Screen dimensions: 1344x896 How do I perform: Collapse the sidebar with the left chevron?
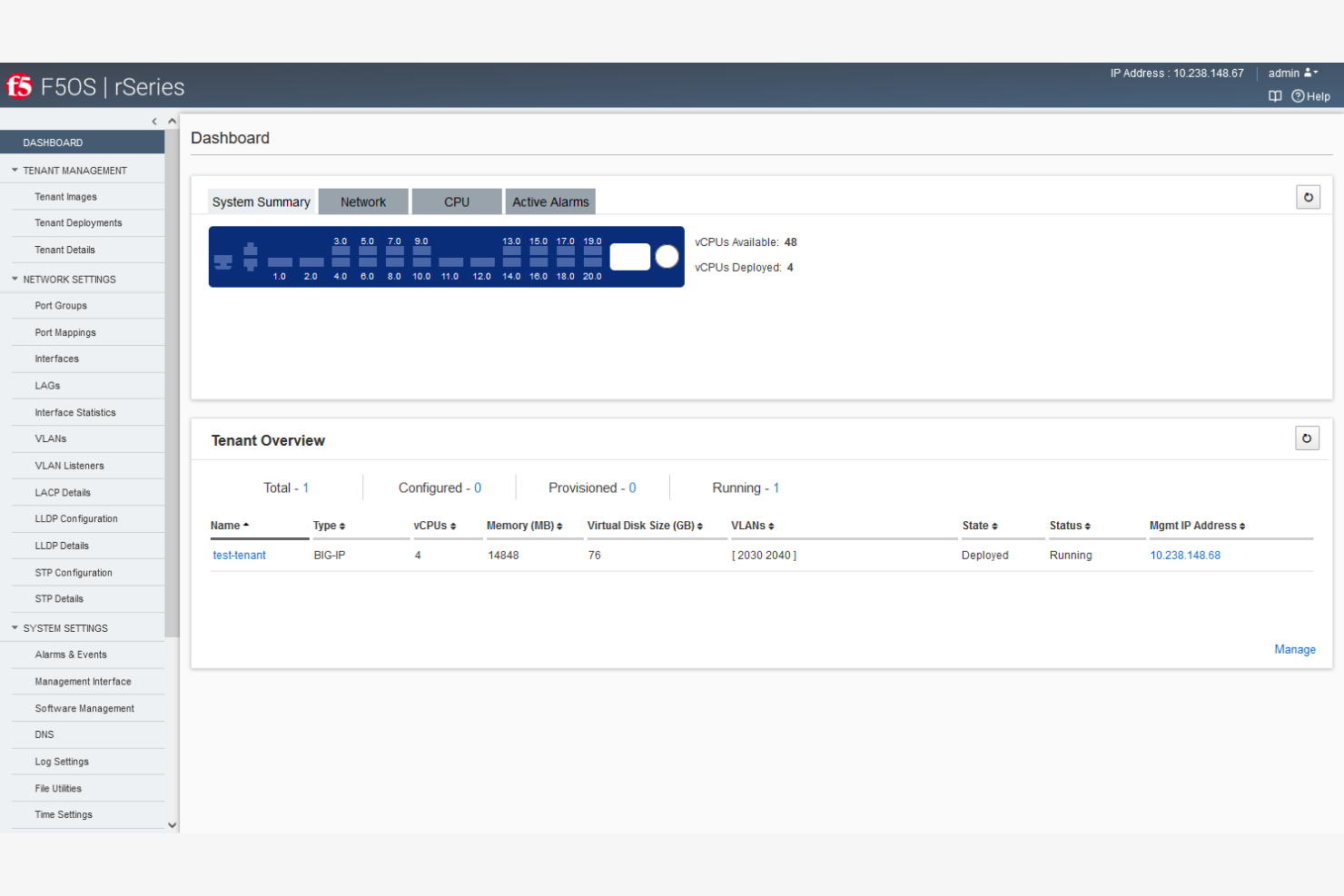click(x=154, y=122)
